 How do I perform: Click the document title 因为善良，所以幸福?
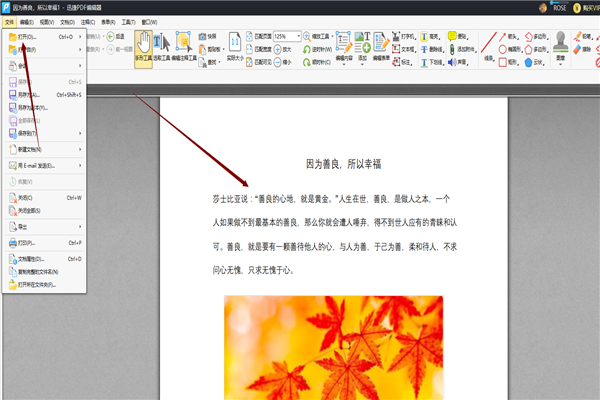tap(343, 164)
